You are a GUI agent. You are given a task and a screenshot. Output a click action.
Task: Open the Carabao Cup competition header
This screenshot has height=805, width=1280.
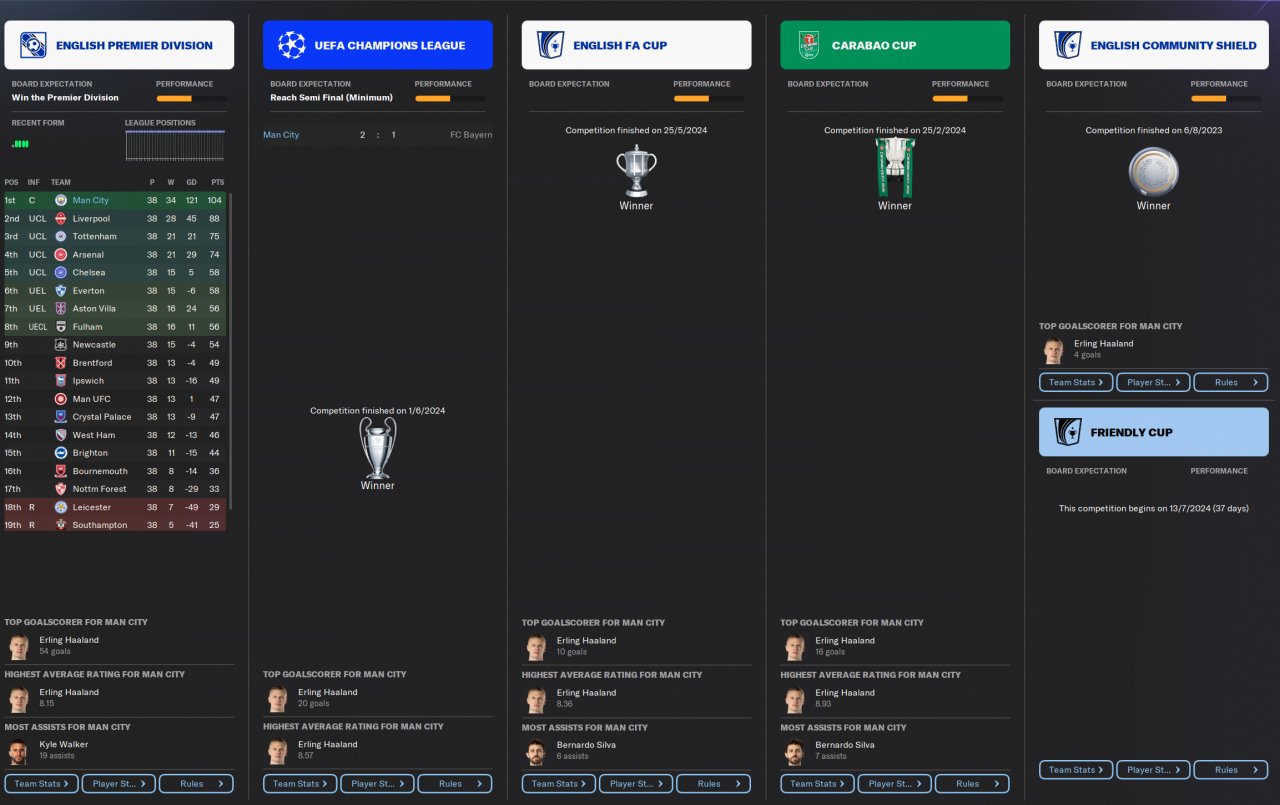[895, 45]
